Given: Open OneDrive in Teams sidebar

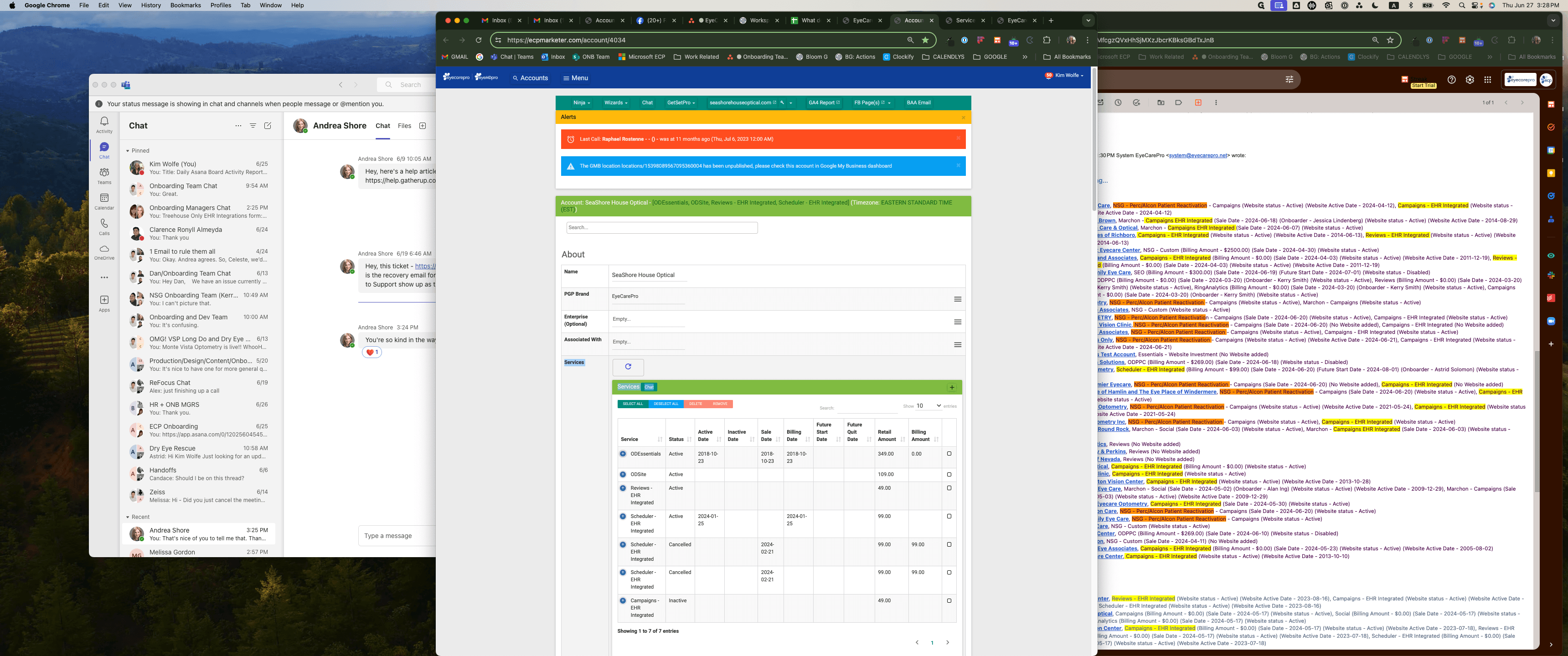Looking at the screenshot, I should coord(104,252).
